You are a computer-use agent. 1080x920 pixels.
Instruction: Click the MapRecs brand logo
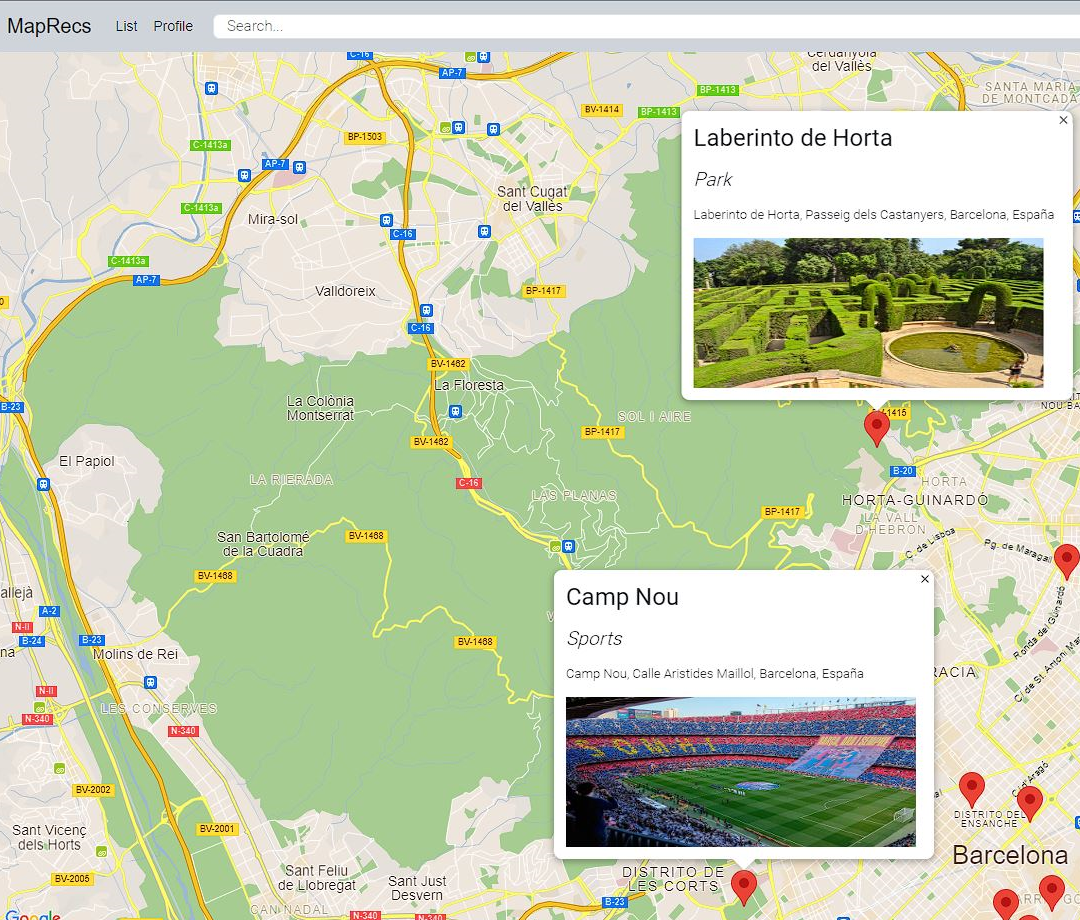[x=49, y=26]
